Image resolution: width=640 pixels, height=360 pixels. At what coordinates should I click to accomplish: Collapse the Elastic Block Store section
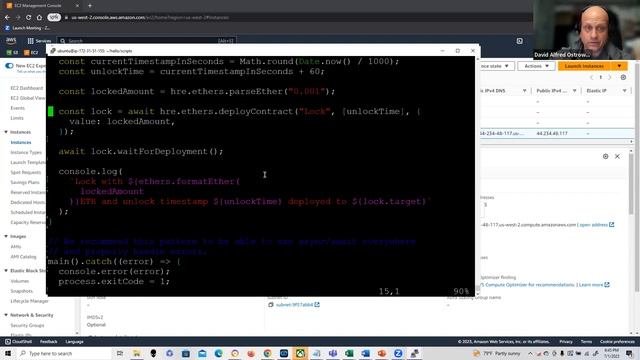click(6, 271)
